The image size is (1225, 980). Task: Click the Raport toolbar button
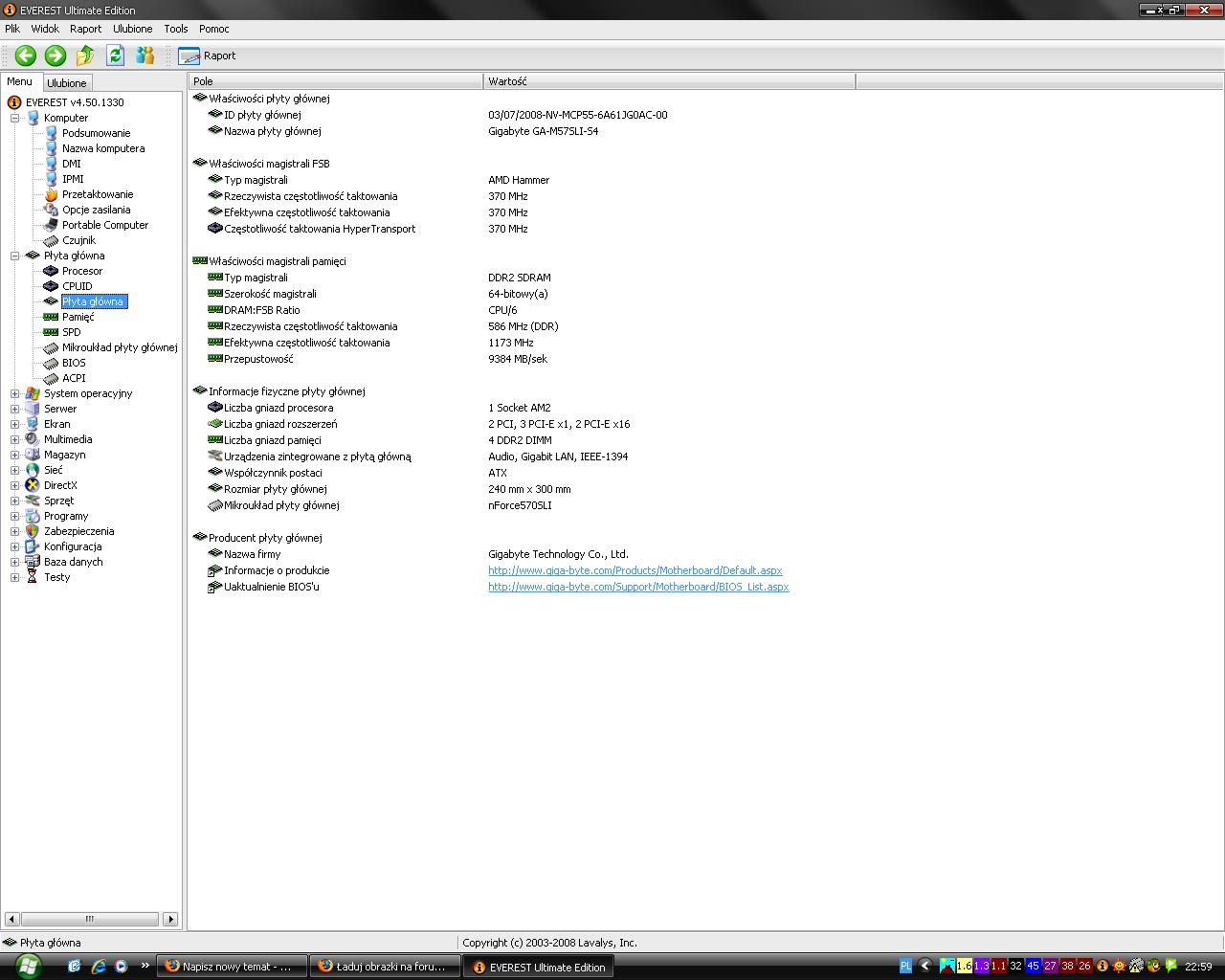pyautogui.click(x=207, y=56)
